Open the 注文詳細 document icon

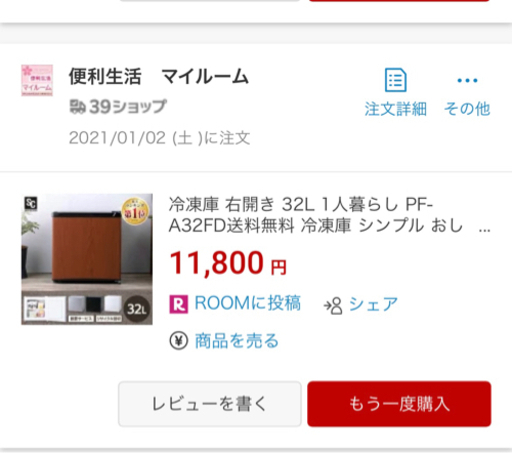pyautogui.click(x=396, y=80)
